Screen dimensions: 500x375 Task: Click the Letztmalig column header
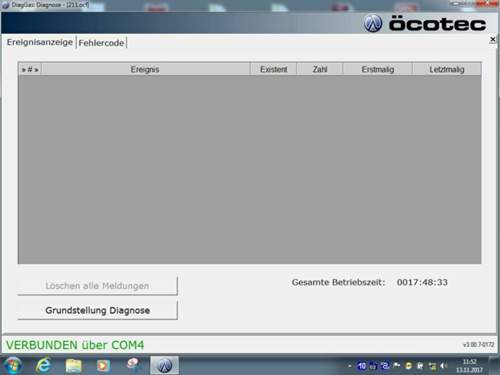pyautogui.click(x=447, y=69)
